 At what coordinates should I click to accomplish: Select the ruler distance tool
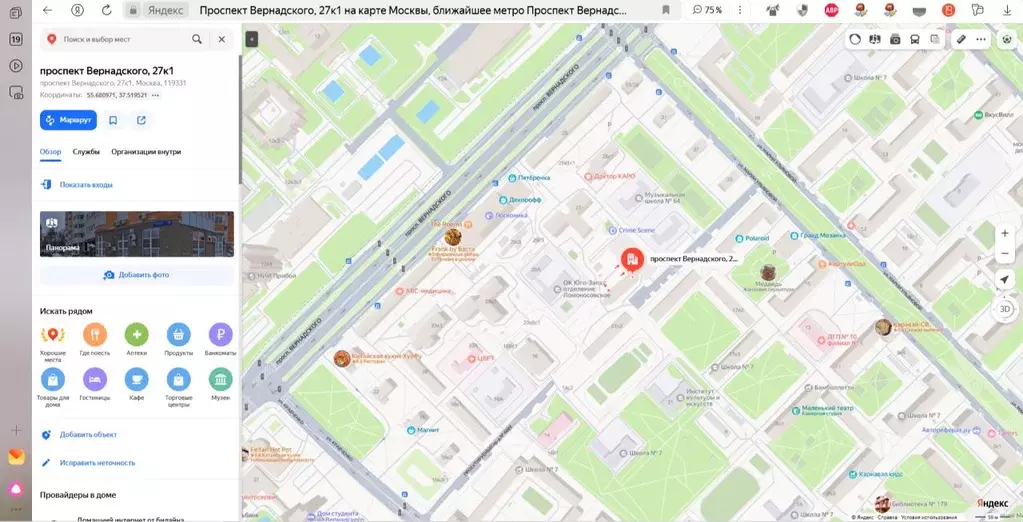pyautogui.click(x=961, y=39)
